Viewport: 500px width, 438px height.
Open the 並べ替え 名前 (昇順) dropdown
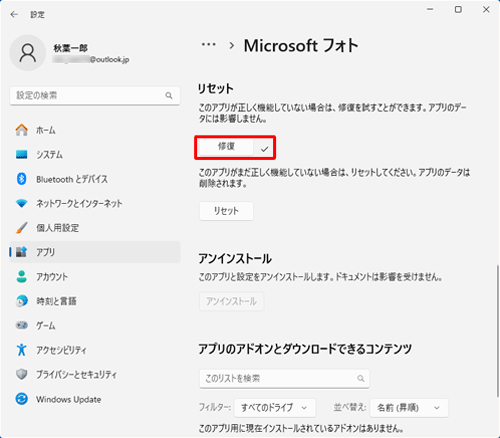click(x=409, y=408)
